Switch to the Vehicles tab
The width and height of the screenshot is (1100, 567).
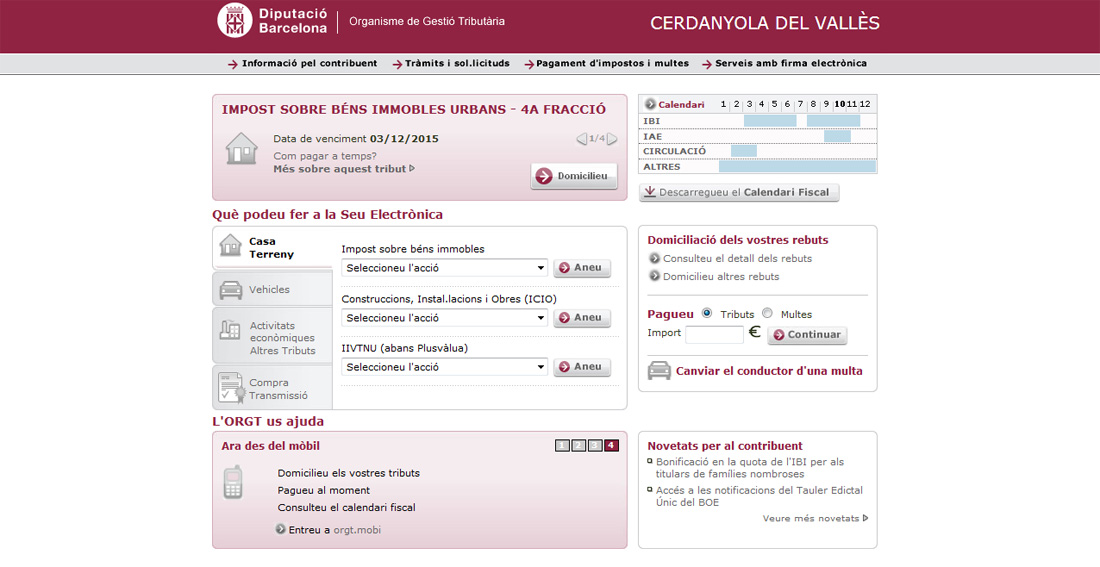(x=272, y=289)
